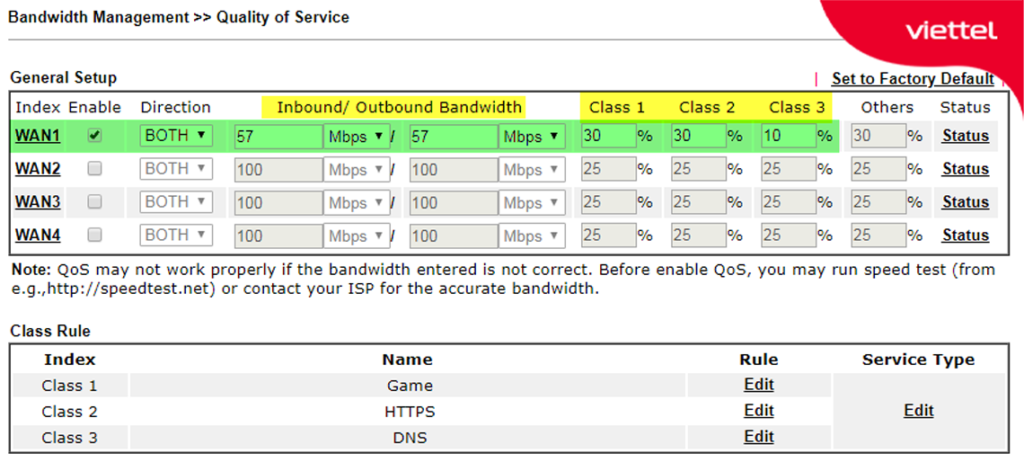Click WAN1 inbound bandwidth field
The width and height of the screenshot is (1024, 462).
pyautogui.click(x=277, y=137)
